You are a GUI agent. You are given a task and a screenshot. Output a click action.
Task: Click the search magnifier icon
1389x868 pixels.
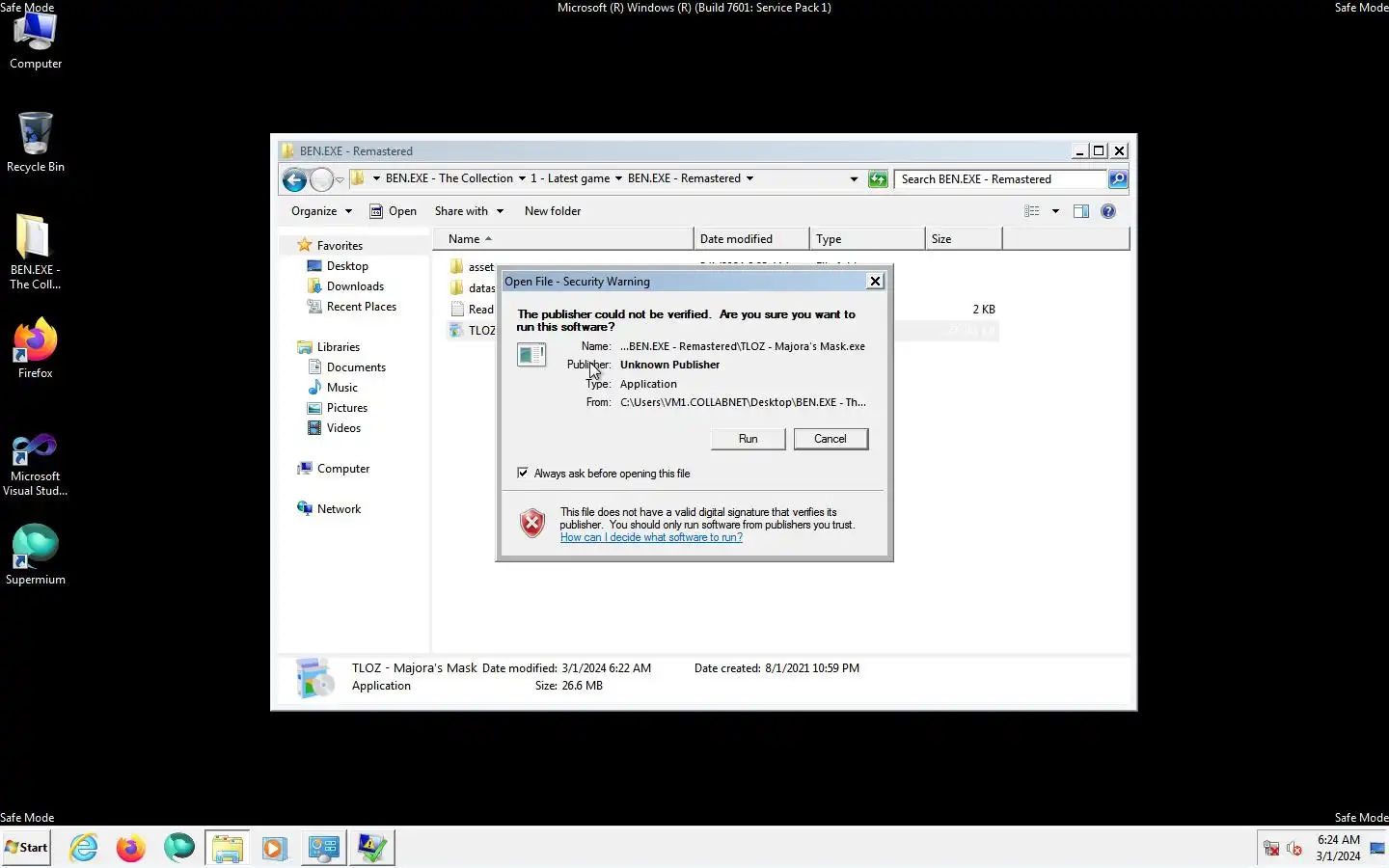coord(1118,179)
